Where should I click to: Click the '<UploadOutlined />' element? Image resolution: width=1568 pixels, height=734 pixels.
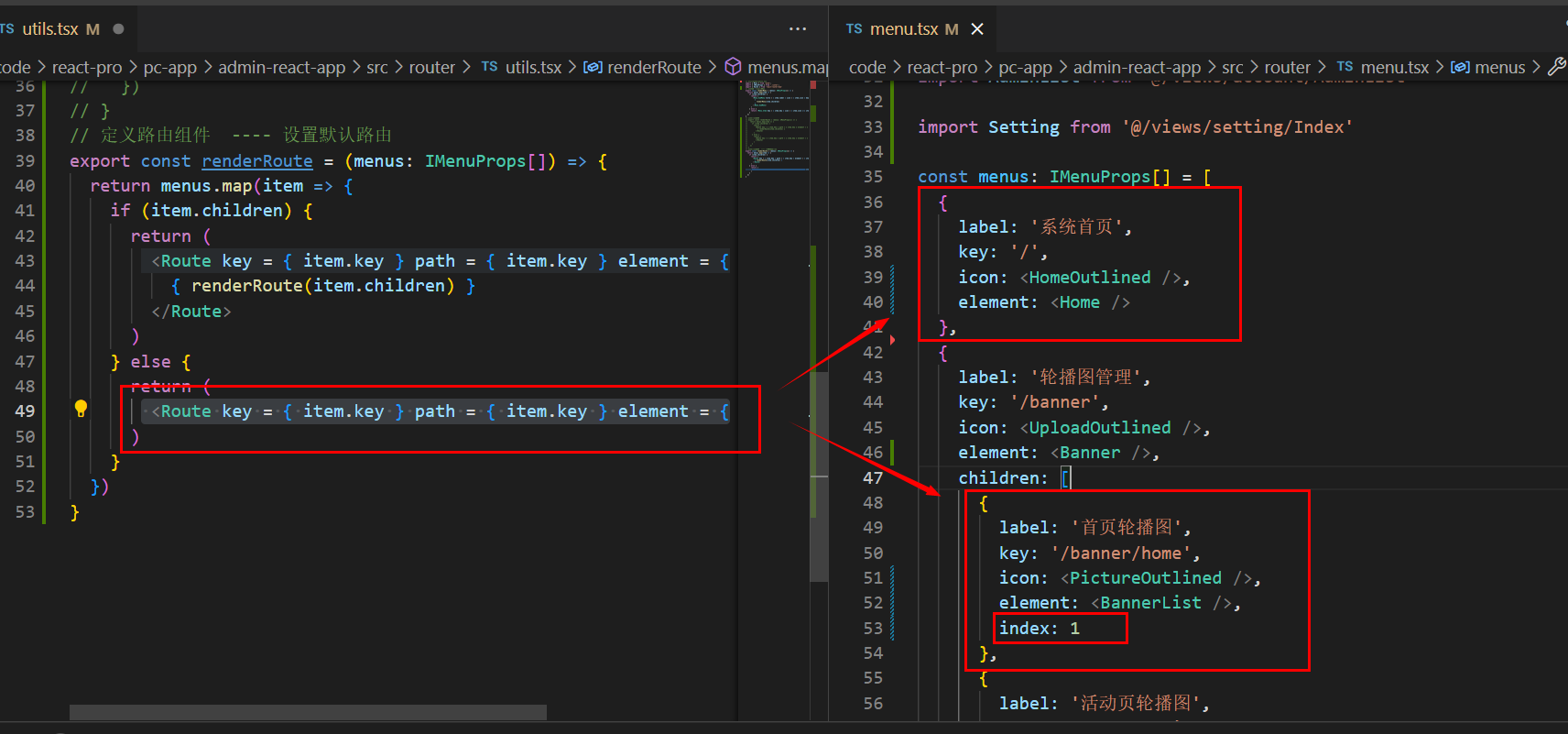tap(1110, 428)
